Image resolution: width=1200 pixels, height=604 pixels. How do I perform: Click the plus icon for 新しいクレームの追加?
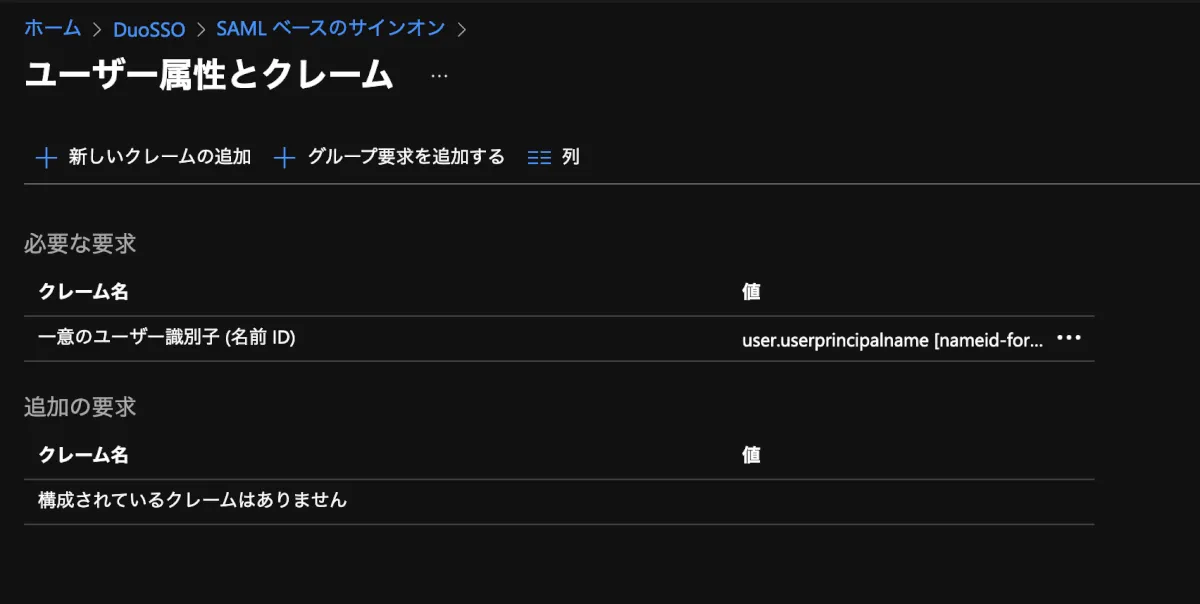coord(46,158)
